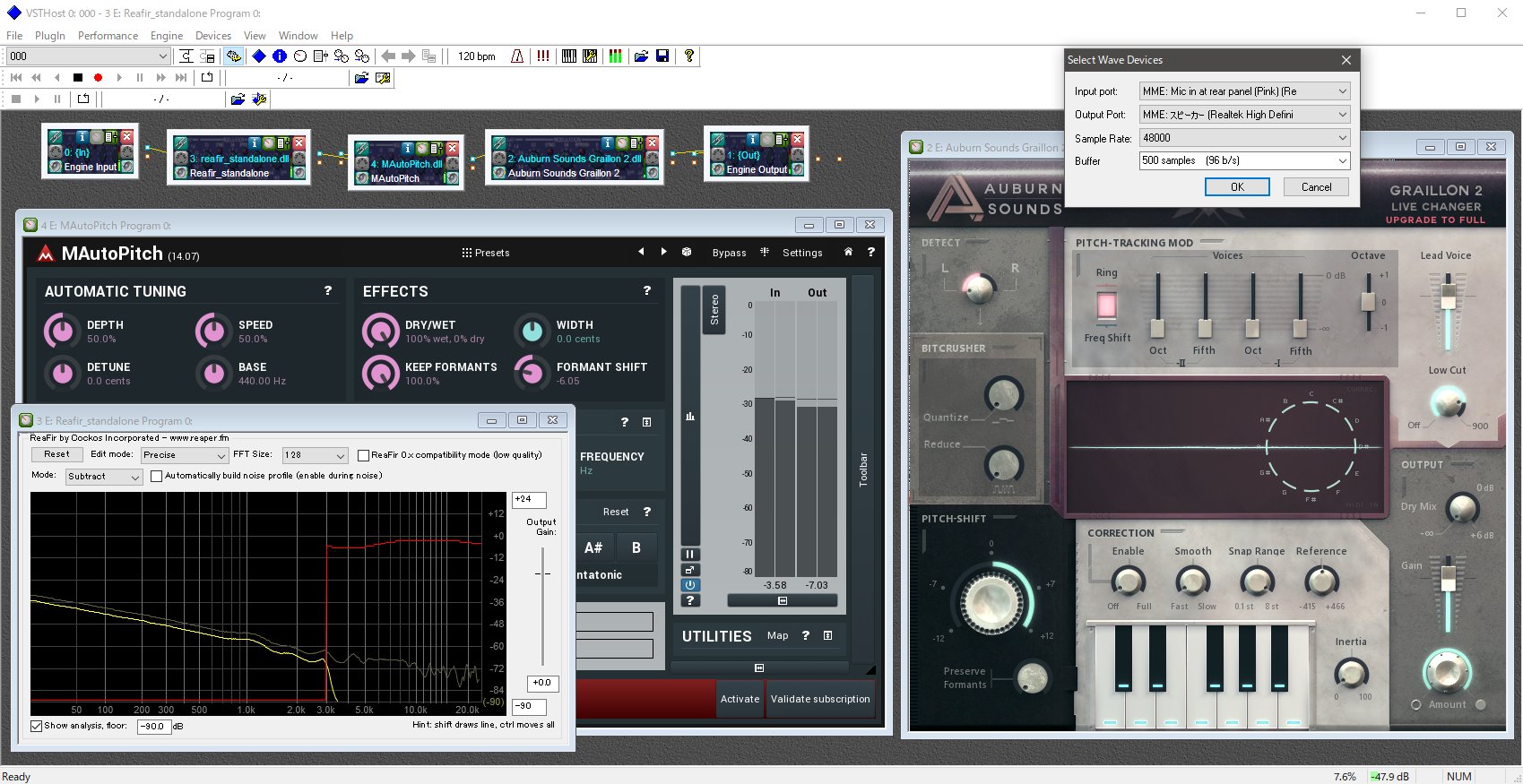Screen dimensions: 1523x784
Task: Open the Input port dropdown
Action: click(1244, 91)
